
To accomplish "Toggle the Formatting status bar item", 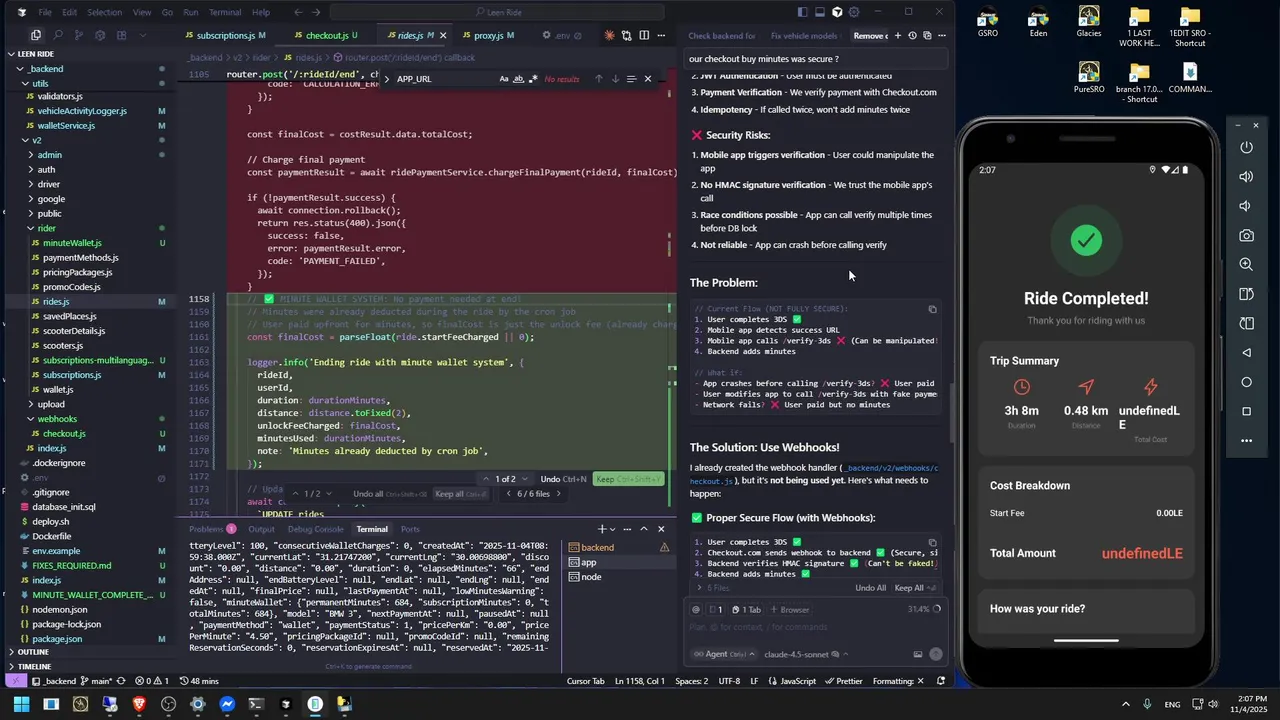I will 898,681.
